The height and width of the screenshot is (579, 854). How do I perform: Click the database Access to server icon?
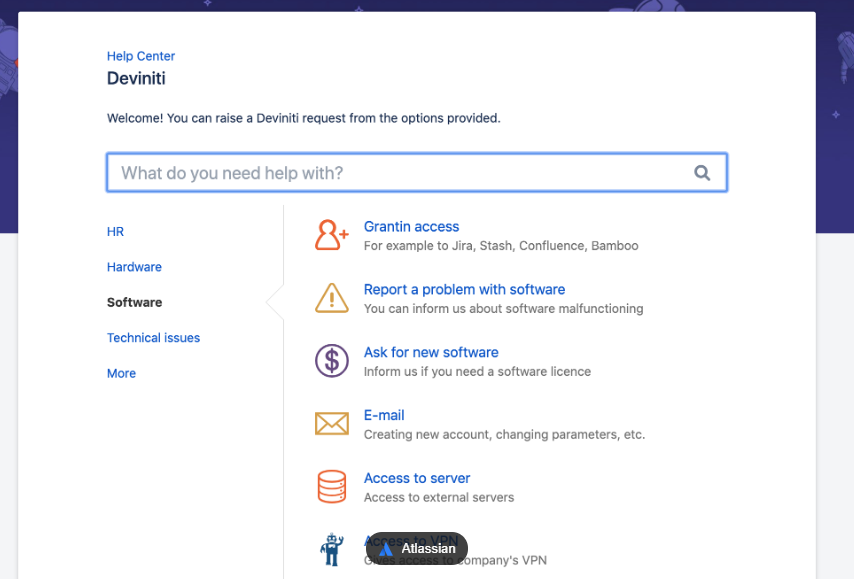click(x=331, y=486)
